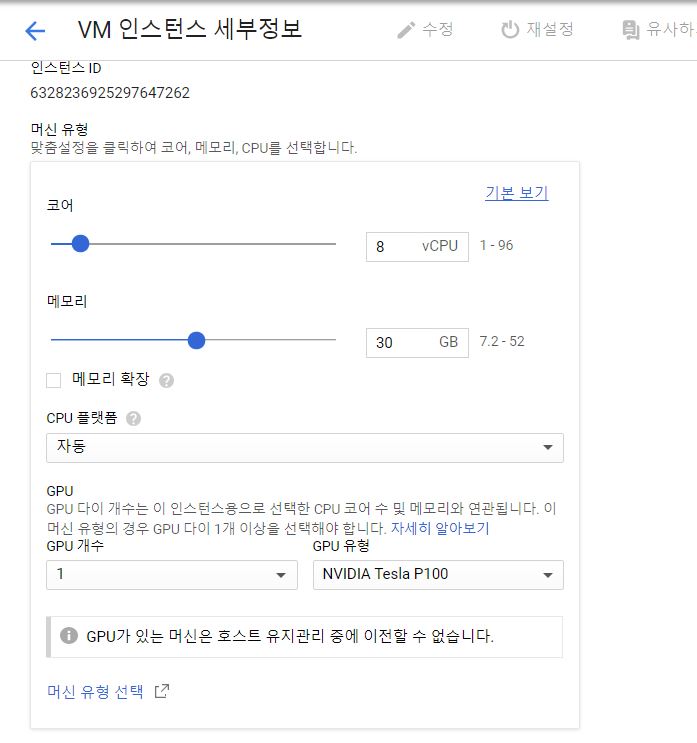The width and height of the screenshot is (697, 743).
Task: Click the power reset icon
Action: tap(510, 30)
